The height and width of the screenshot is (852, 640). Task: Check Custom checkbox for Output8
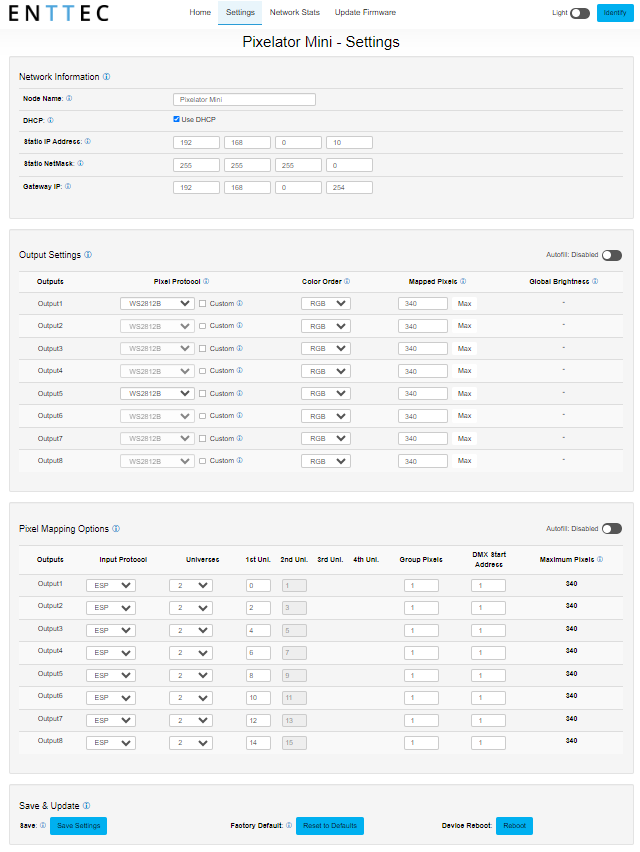[203, 461]
